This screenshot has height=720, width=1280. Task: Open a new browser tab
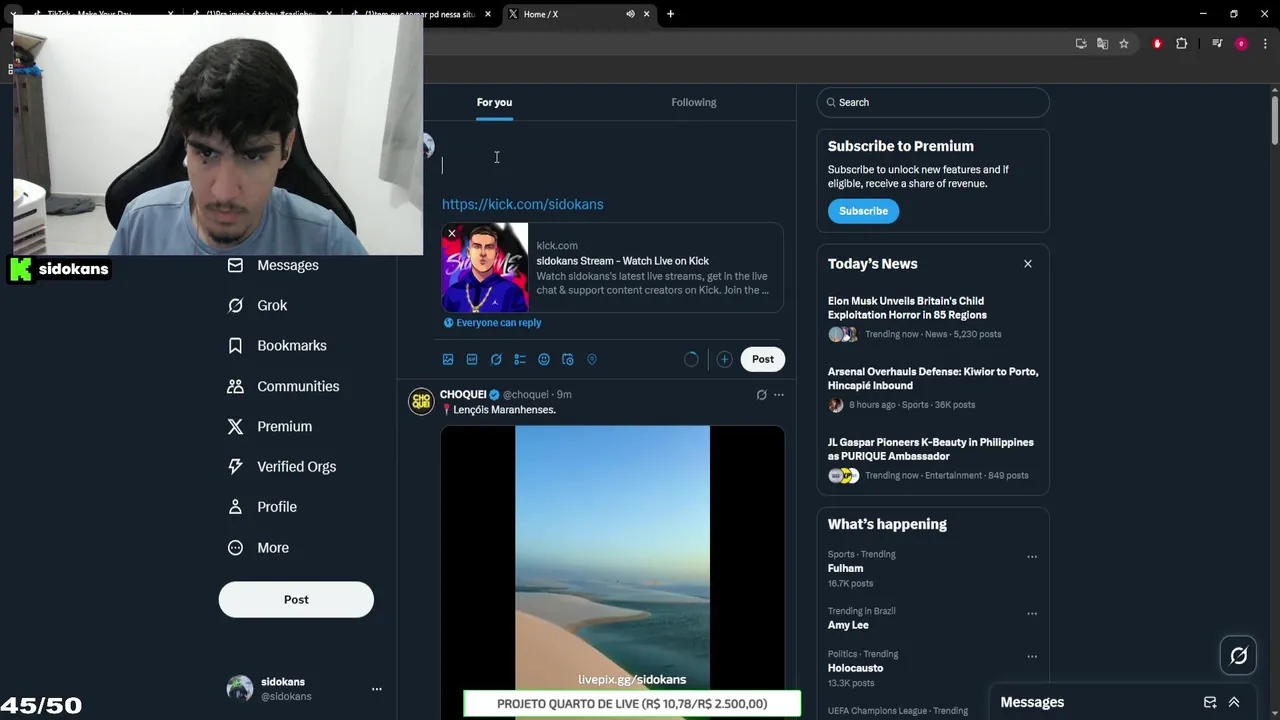670,14
